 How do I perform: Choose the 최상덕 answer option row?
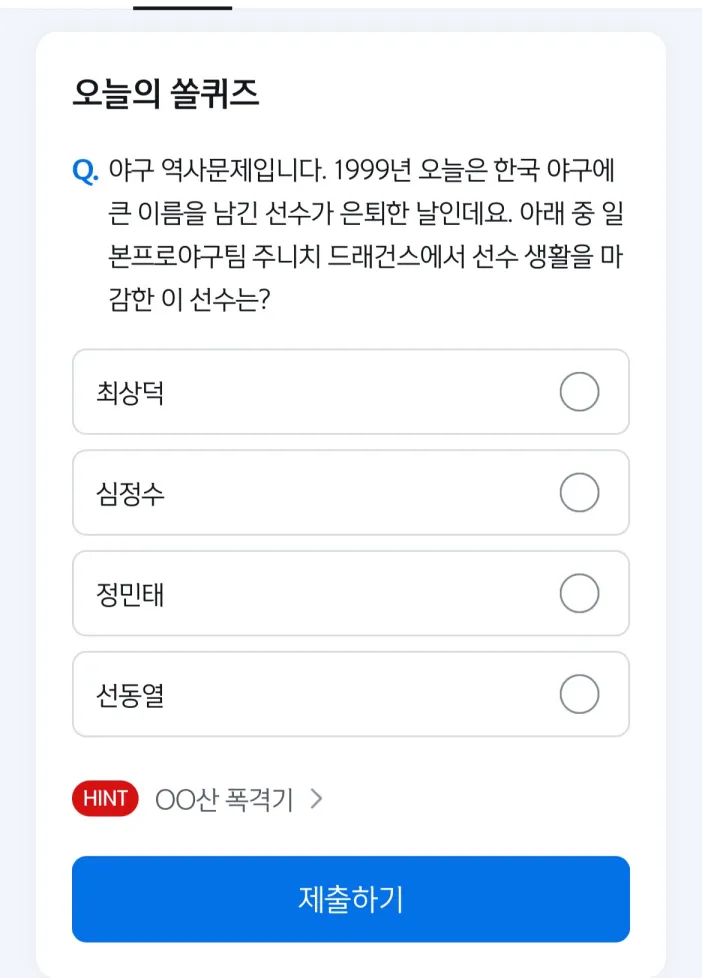pyautogui.click(x=350, y=392)
